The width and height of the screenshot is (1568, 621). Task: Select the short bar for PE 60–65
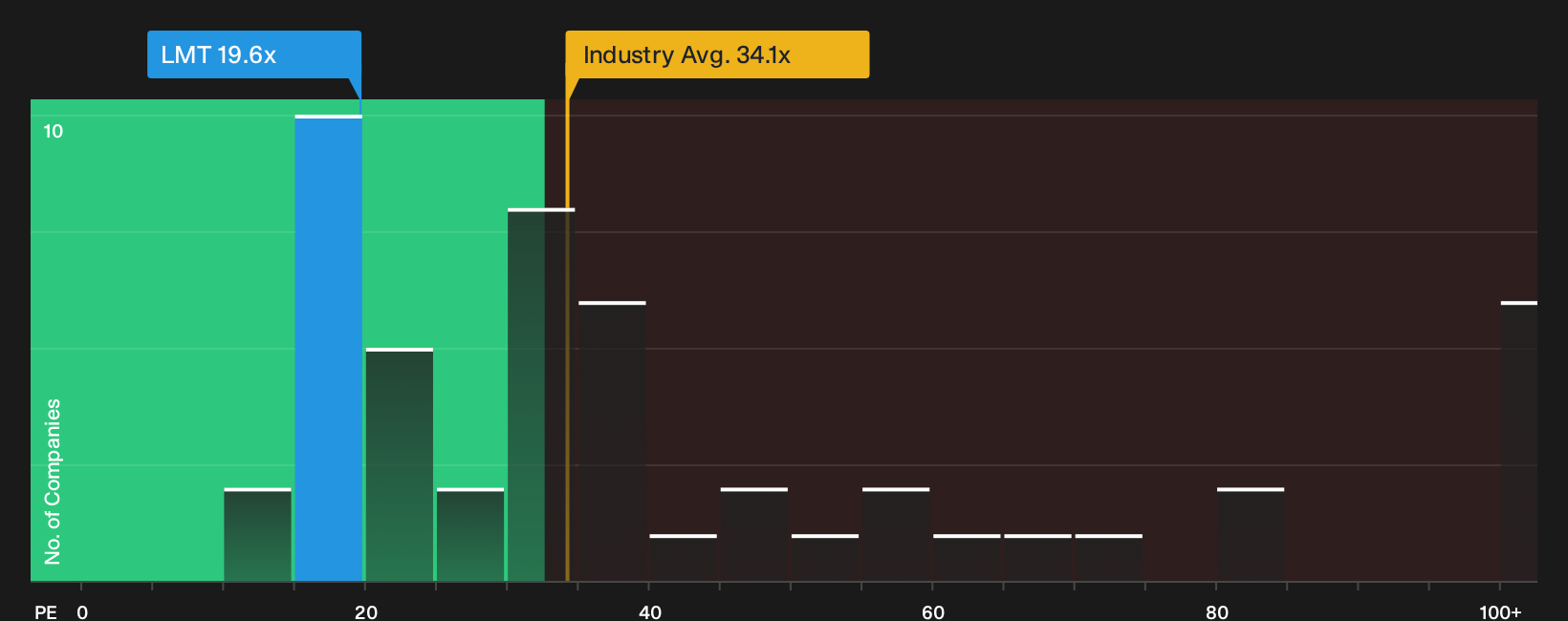(x=967, y=557)
